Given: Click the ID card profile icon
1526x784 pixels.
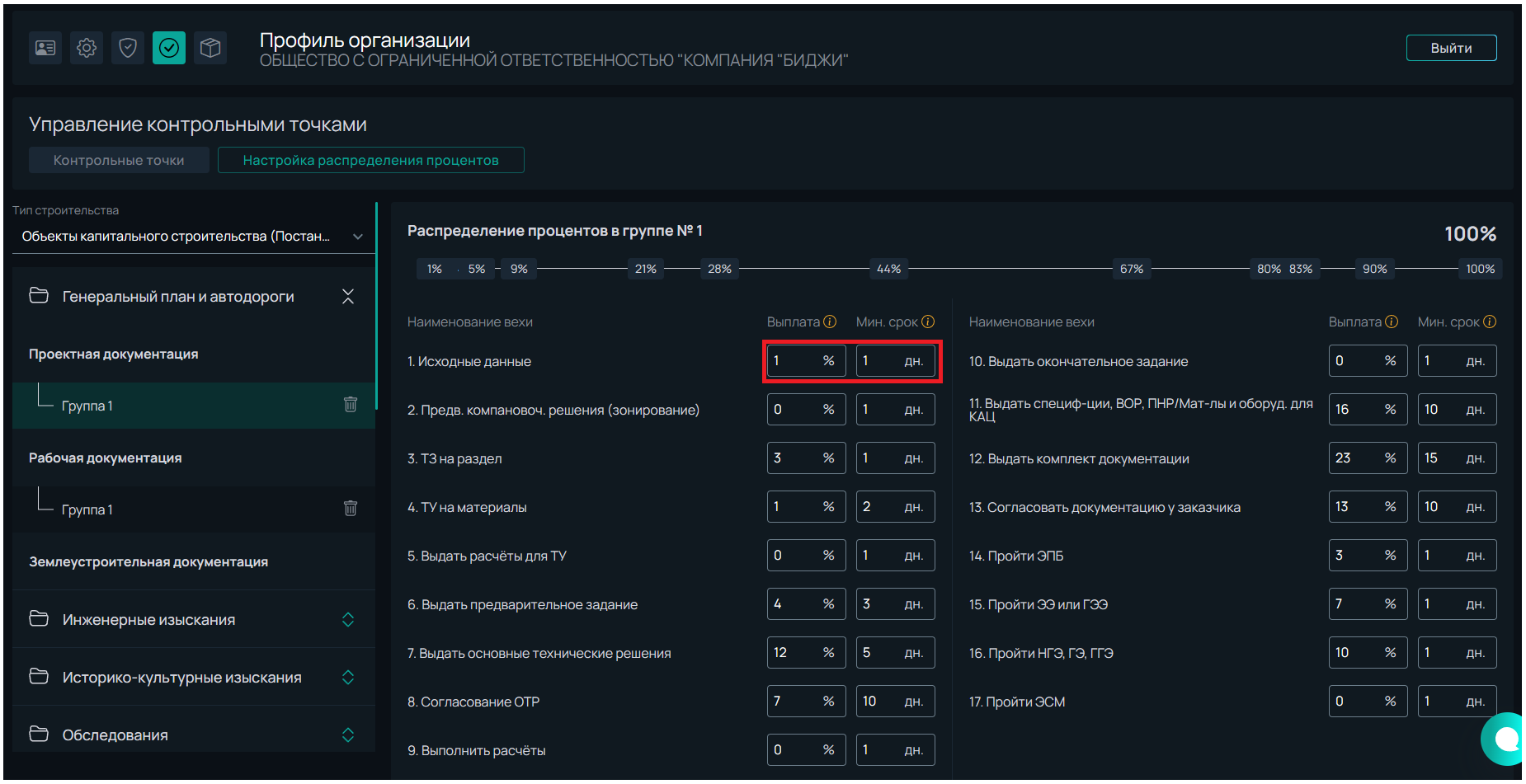Looking at the screenshot, I should click(45, 49).
